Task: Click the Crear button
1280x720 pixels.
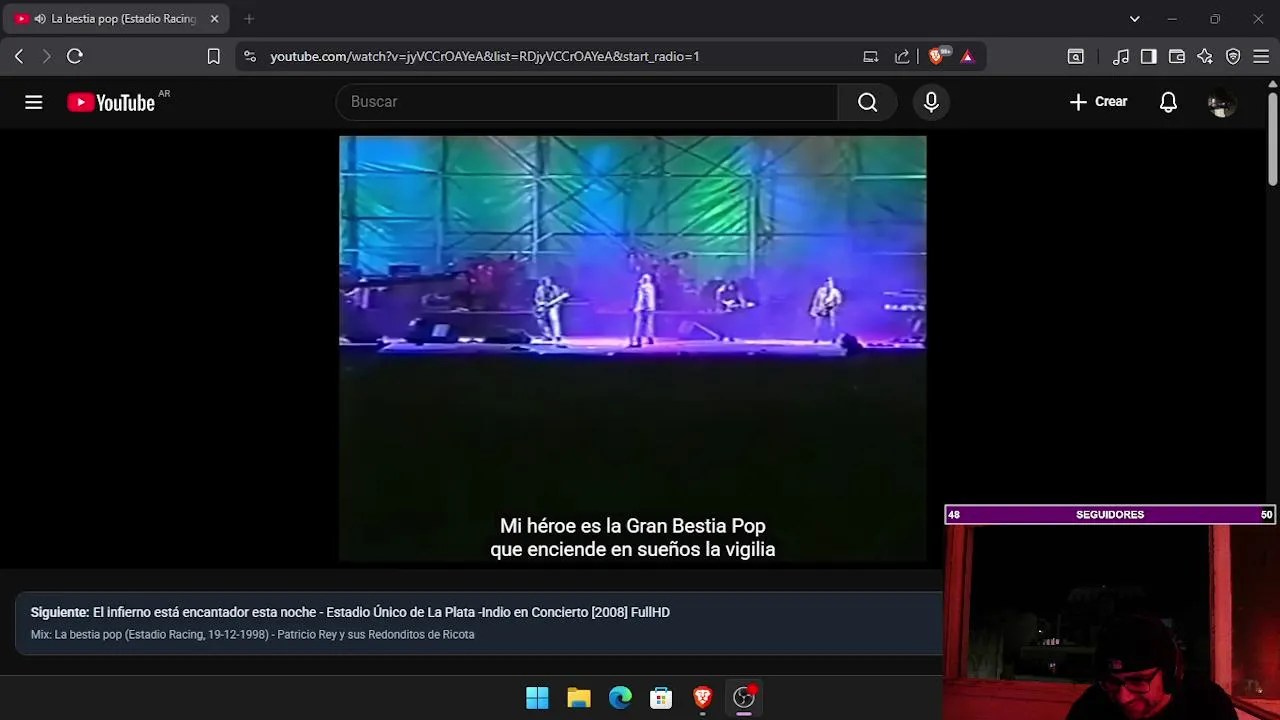Action: click(1098, 102)
